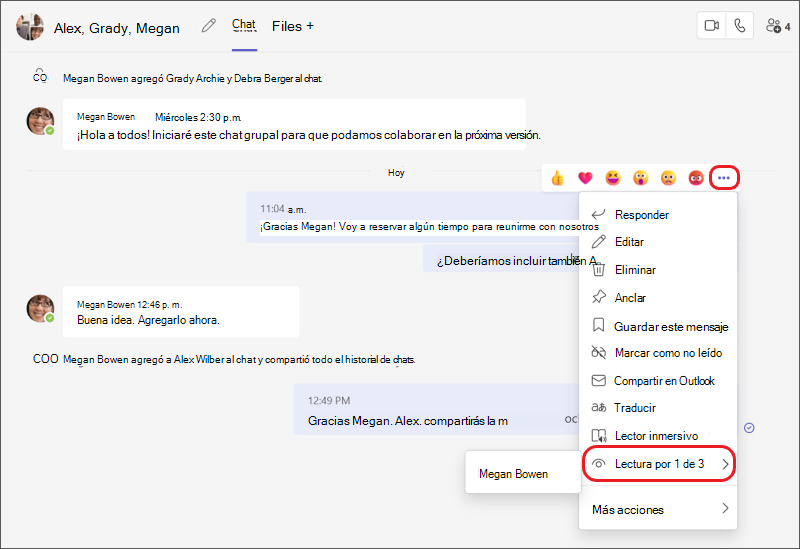React with the laughing emoji
The height and width of the screenshot is (549, 800).
tap(613, 178)
